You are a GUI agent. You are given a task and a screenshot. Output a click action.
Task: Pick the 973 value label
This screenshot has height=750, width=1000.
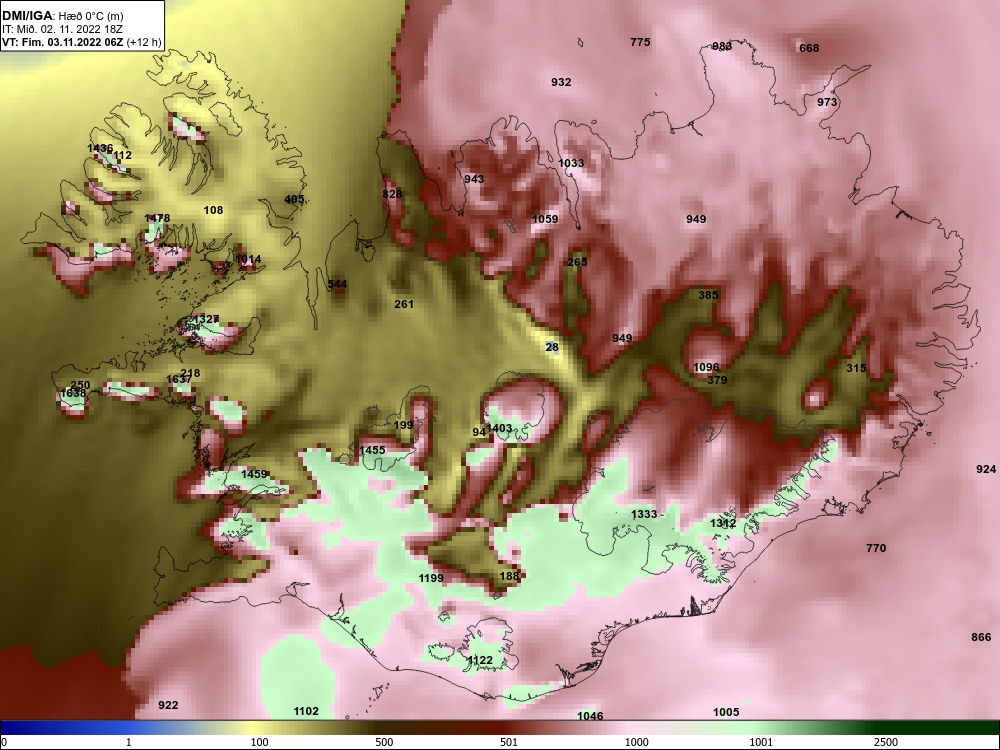[x=827, y=102]
